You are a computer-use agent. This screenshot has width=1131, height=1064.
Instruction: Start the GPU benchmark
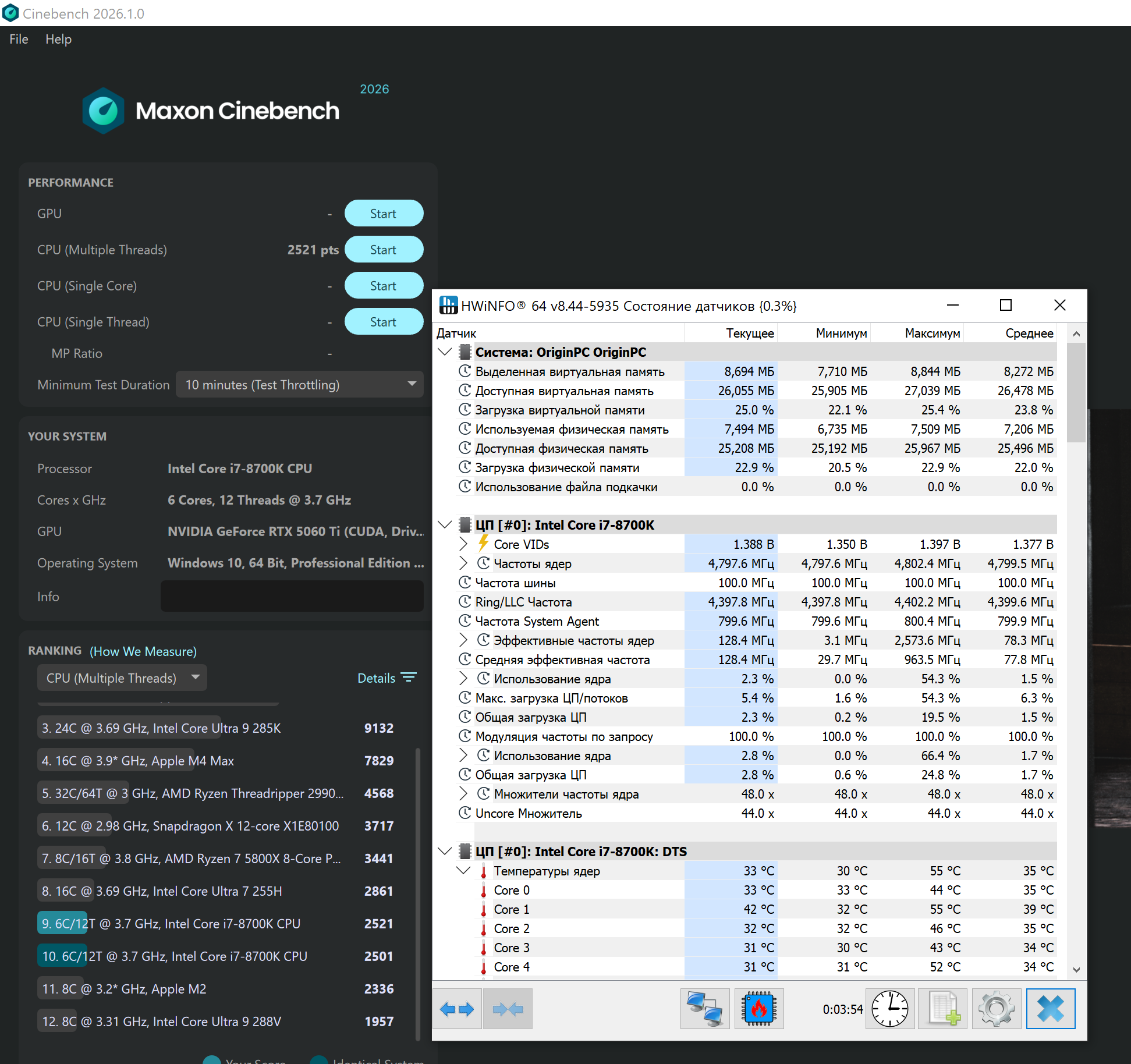pos(384,213)
